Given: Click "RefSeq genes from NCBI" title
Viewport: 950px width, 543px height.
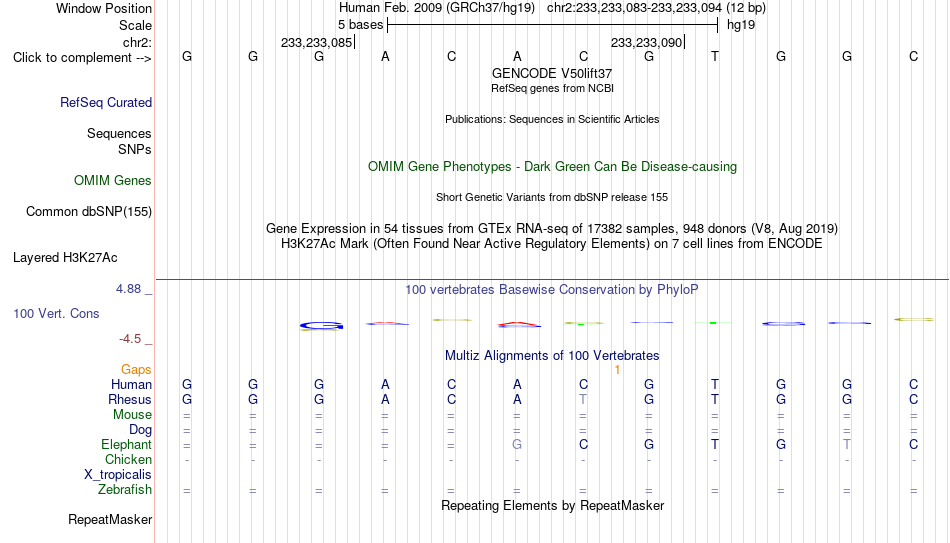Looking at the screenshot, I should [x=552, y=88].
